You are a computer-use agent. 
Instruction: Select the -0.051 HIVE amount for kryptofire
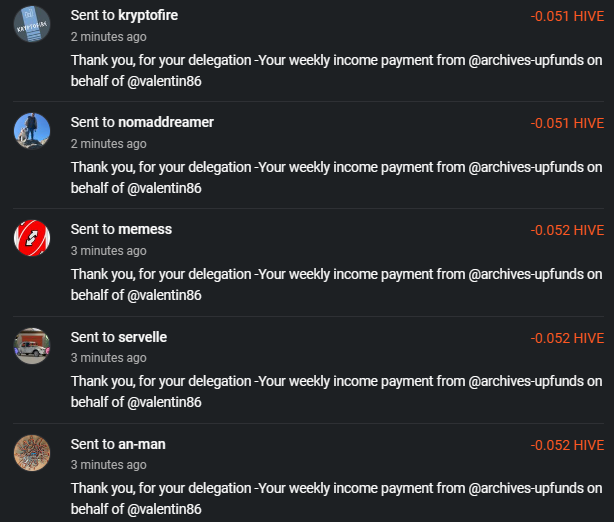point(567,16)
